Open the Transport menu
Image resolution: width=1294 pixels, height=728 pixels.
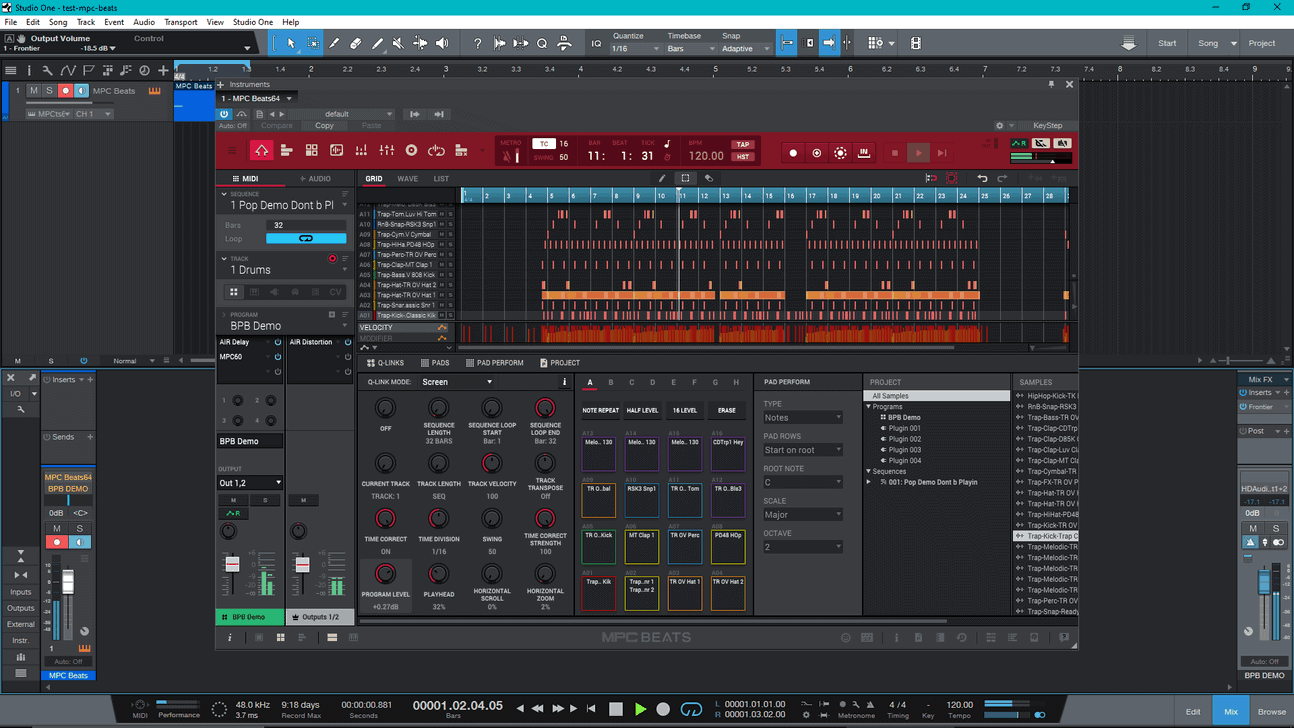point(181,22)
